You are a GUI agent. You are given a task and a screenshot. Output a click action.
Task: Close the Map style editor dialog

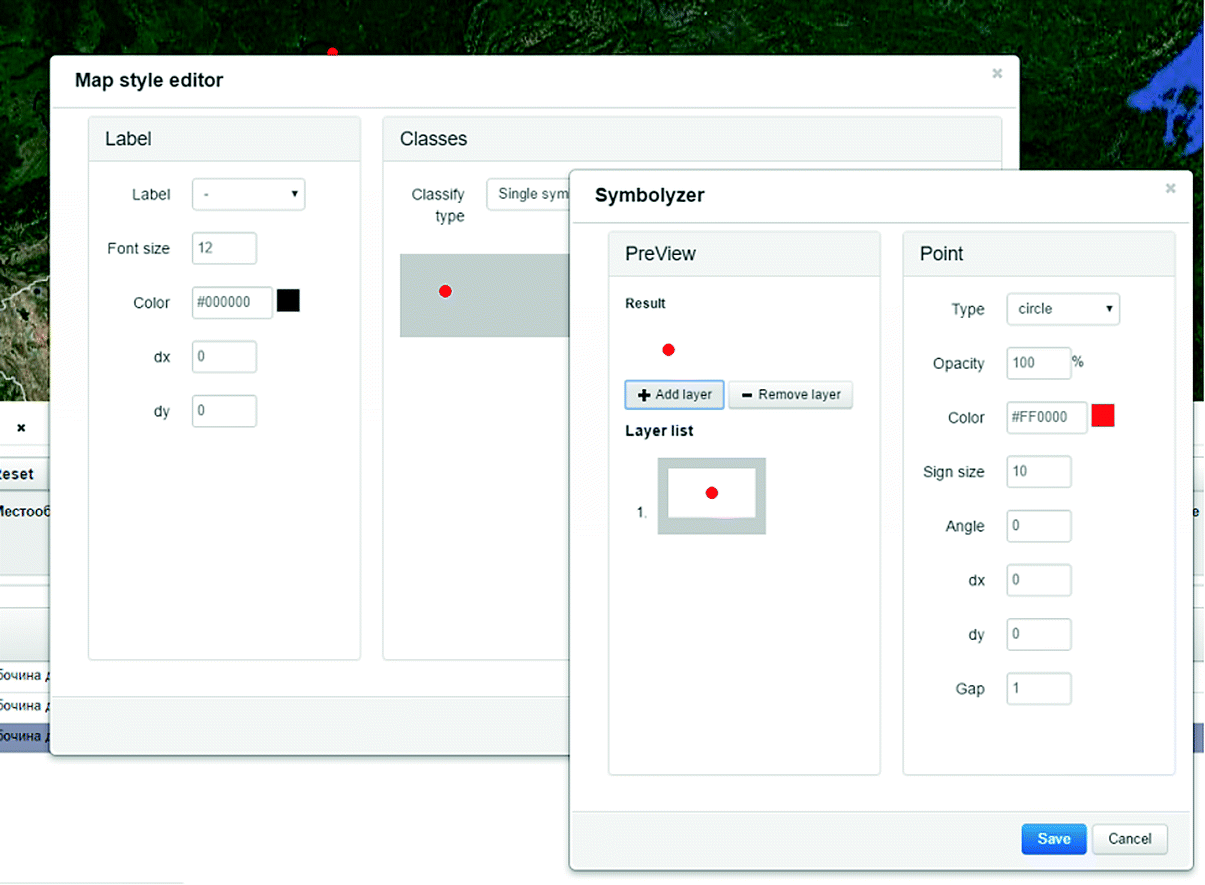point(996,73)
